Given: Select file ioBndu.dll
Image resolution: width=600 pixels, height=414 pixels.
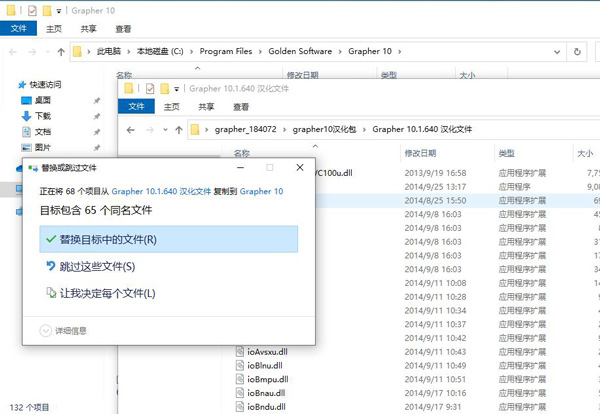Looking at the screenshot, I should click(266, 407).
